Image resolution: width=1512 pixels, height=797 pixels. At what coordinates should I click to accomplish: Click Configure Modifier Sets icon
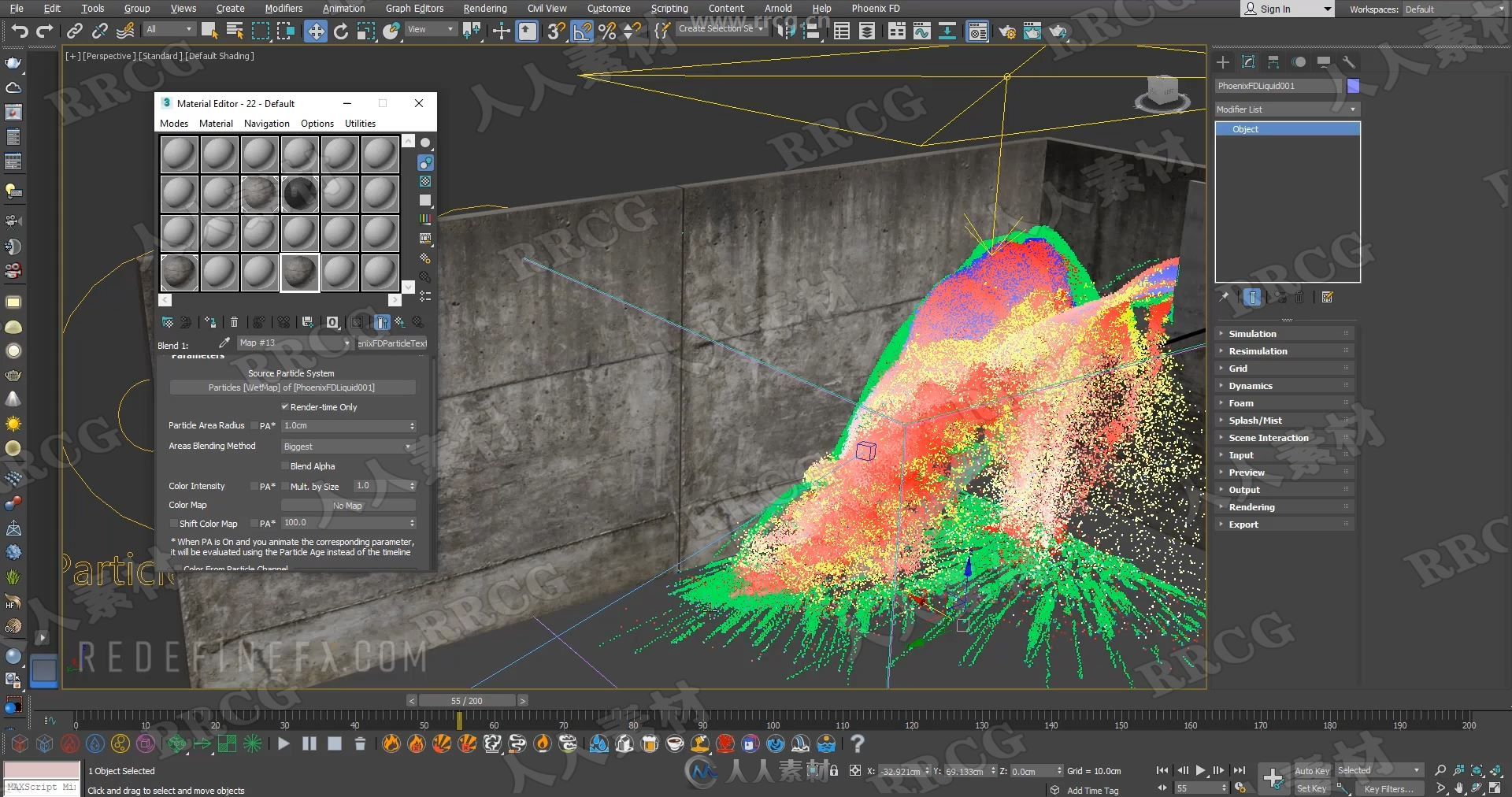click(x=1328, y=297)
